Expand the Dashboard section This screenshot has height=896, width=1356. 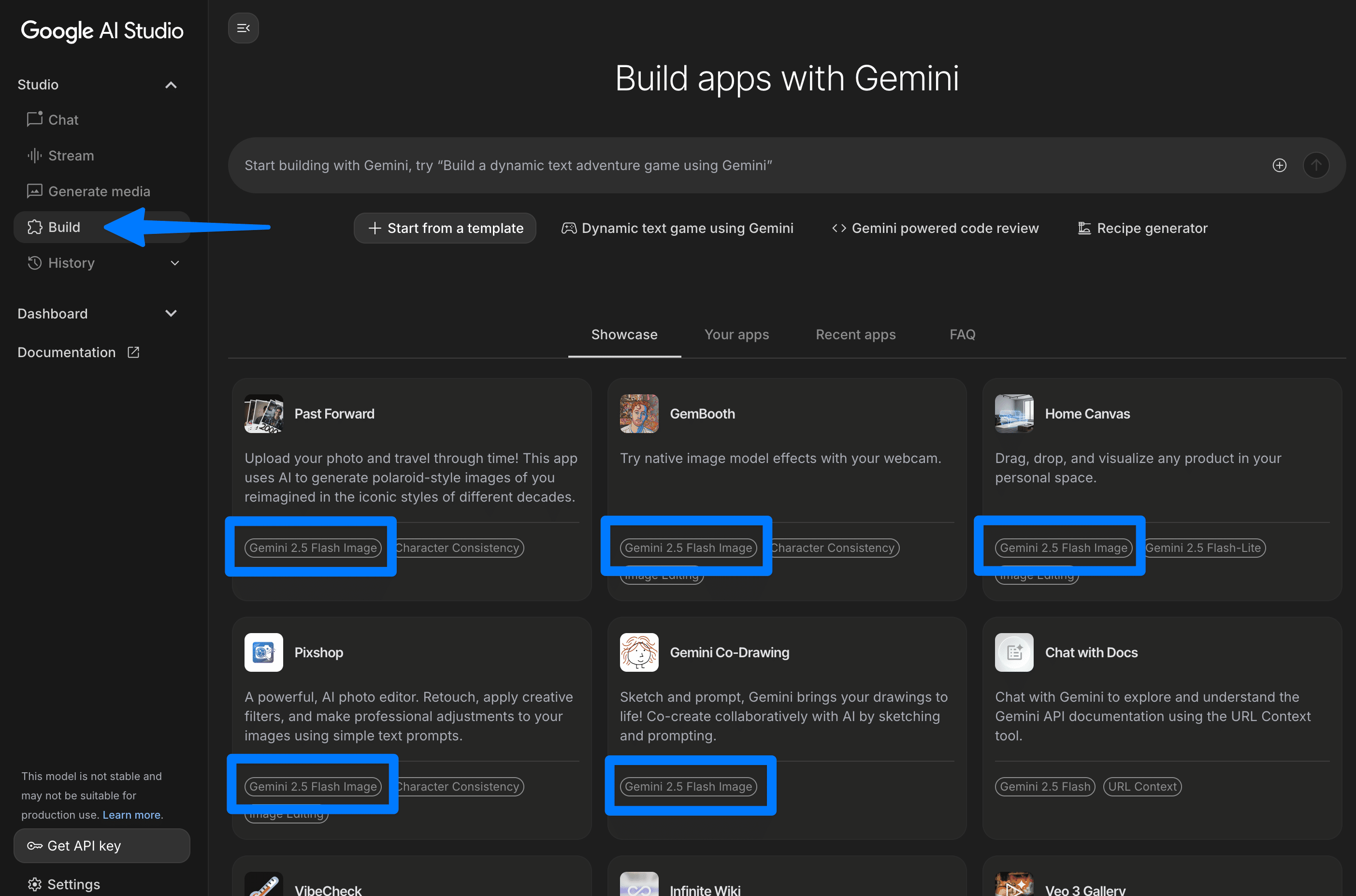pos(170,313)
